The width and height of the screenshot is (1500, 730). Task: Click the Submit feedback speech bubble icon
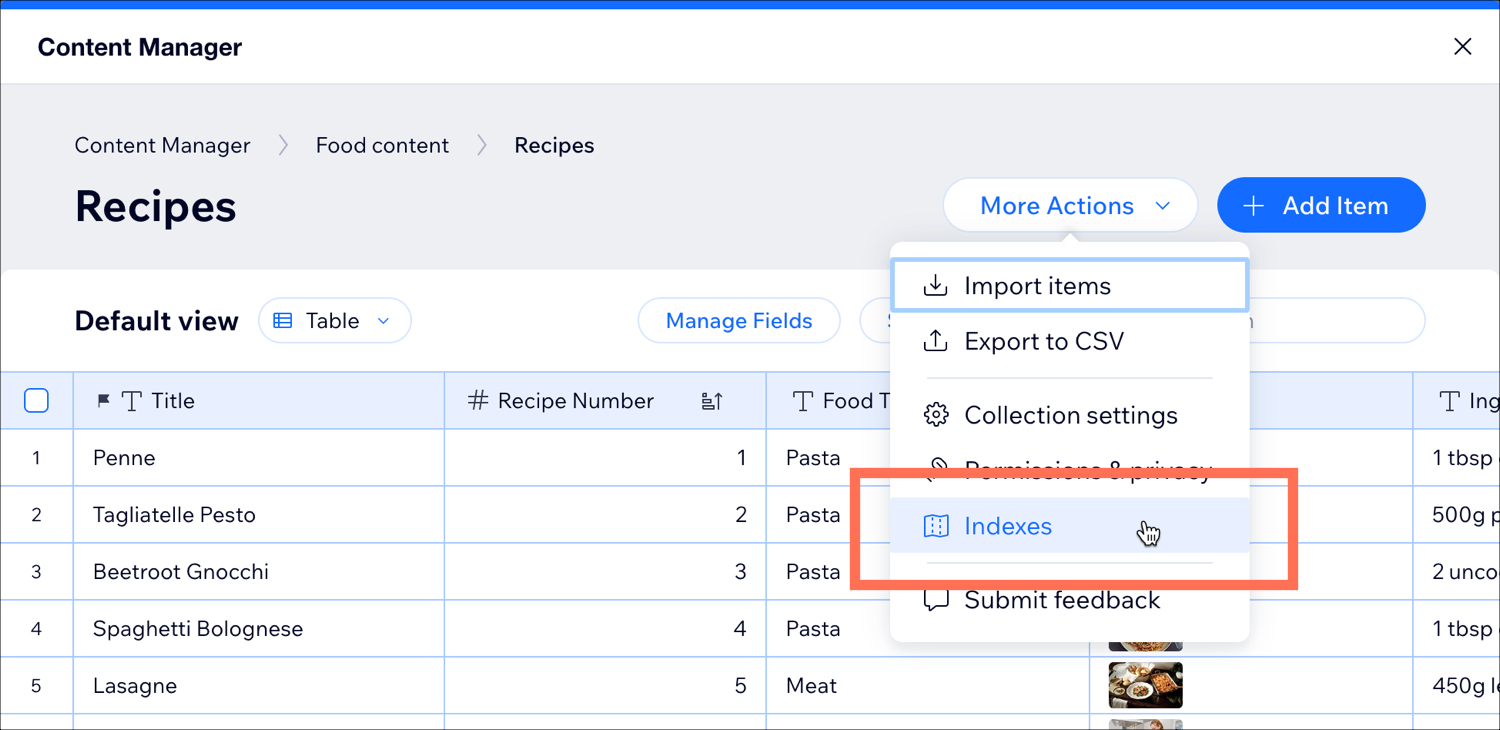pos(935,600)
